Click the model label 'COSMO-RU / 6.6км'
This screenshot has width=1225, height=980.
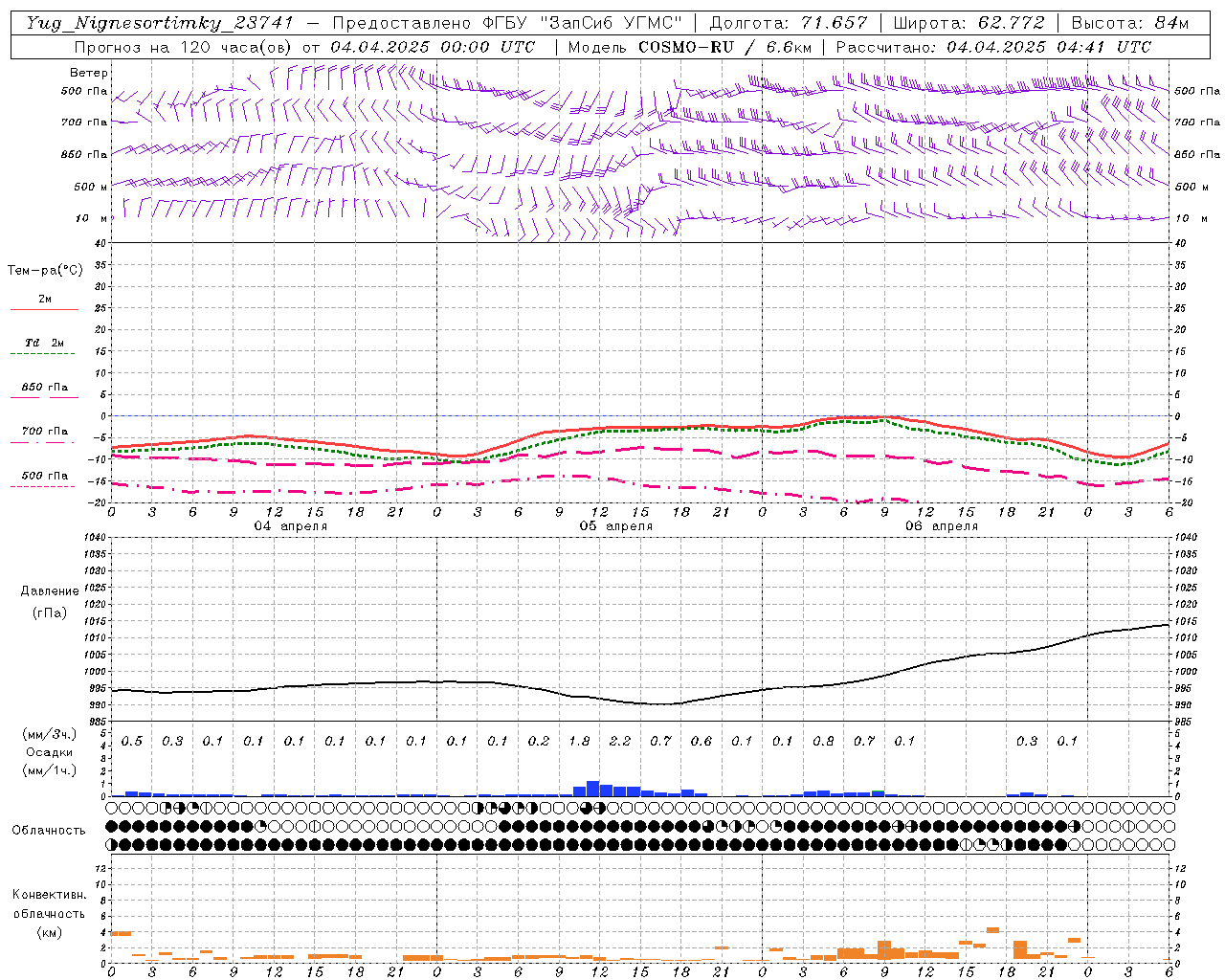(724, 47)
